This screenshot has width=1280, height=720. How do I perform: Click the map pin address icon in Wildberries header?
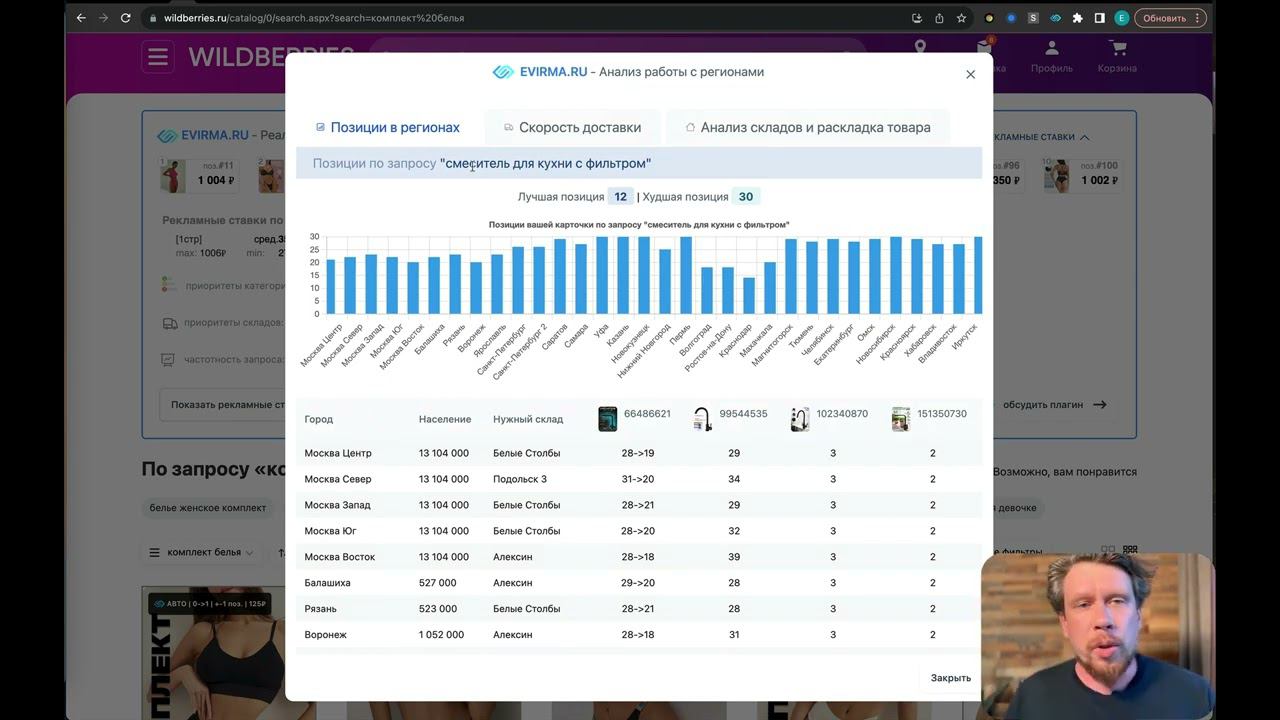click(920, 47)
